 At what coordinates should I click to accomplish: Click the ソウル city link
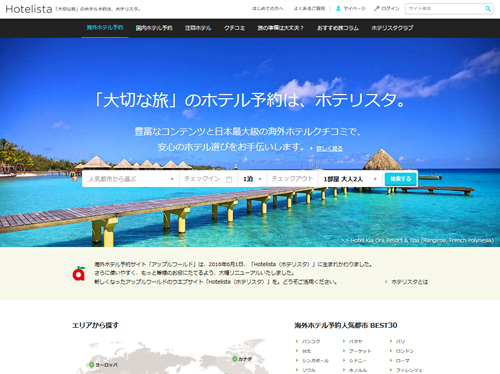pyautogui.click(x=309, y=370)
